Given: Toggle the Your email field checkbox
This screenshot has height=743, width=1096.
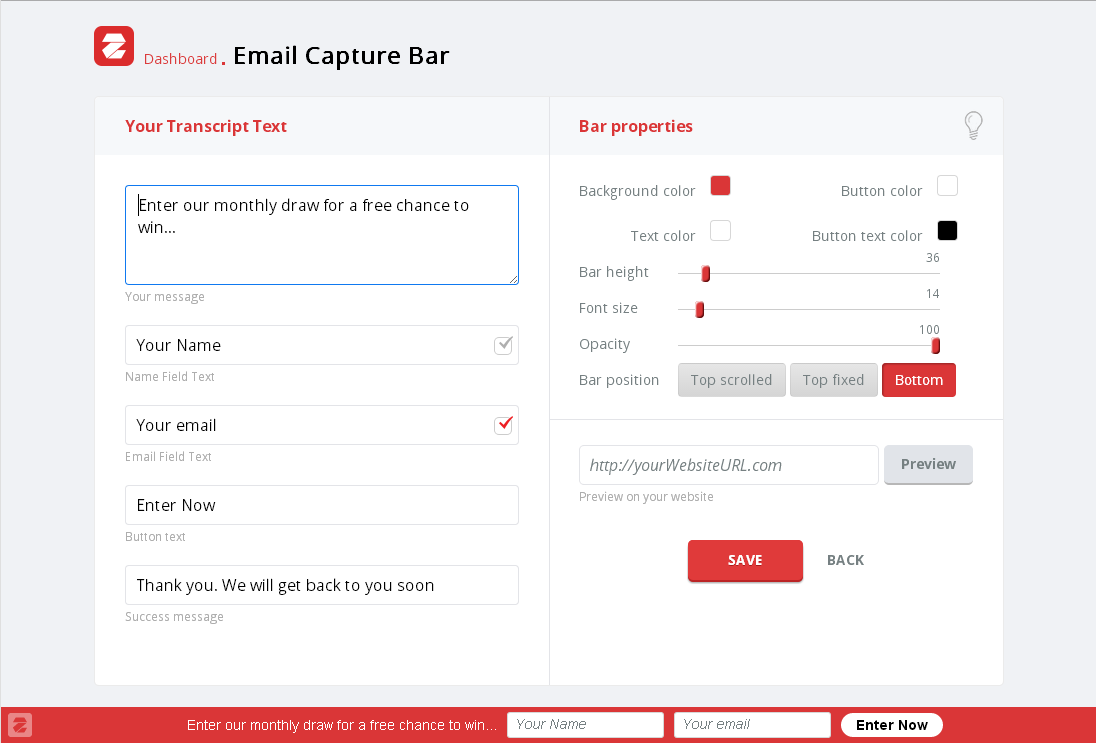Looking at the screenshot, I should point(504,425).
